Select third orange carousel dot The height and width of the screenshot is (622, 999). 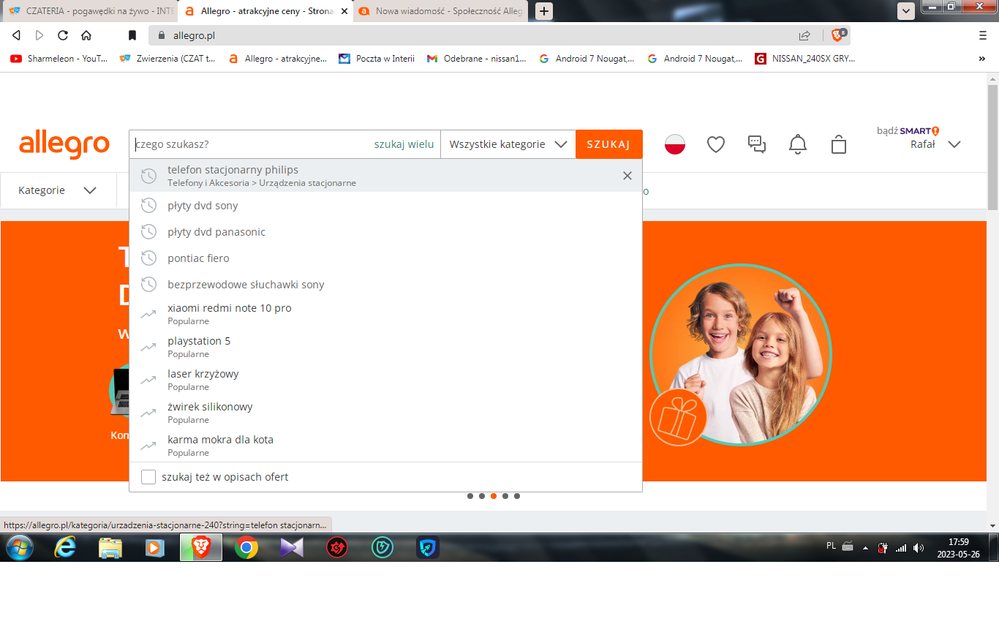493,496
